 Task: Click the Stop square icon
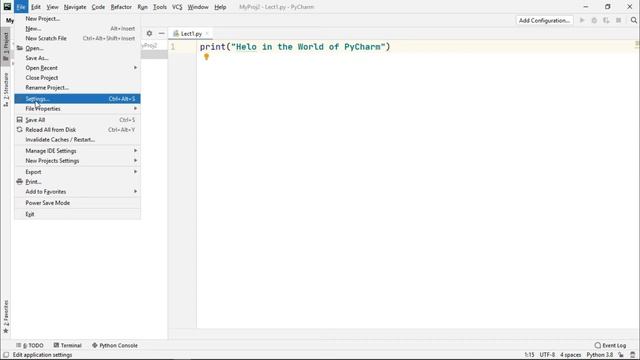619,20
